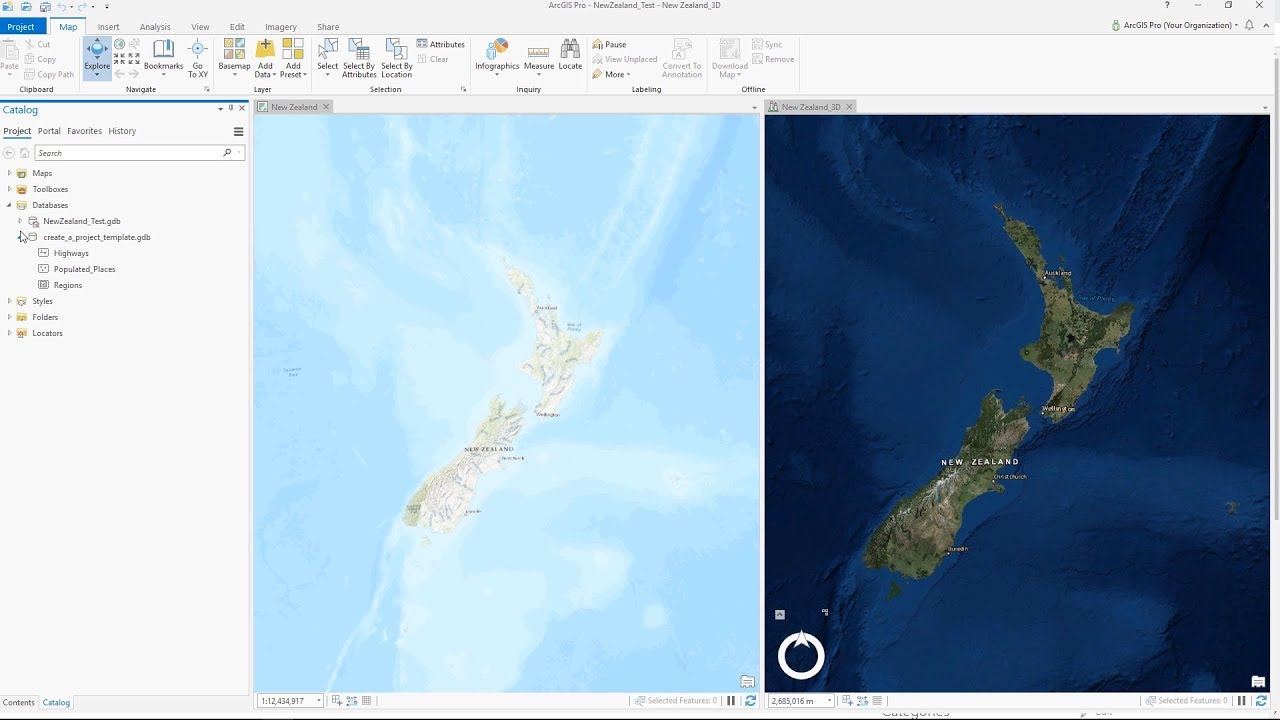Viewport: 1280px width, 720px height.
Task: Switch to the Contents pane tab
Action: (18, 703)
